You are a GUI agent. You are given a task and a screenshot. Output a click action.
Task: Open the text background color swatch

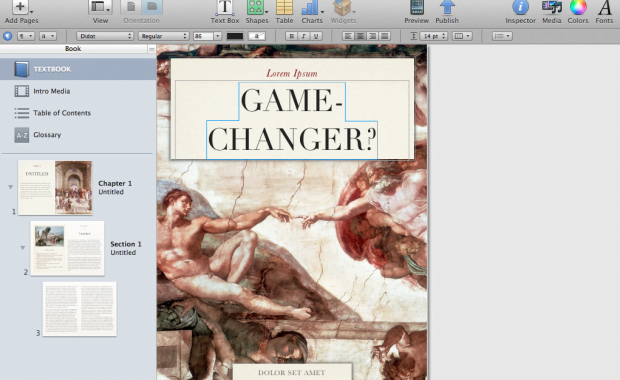pos(256,36)
